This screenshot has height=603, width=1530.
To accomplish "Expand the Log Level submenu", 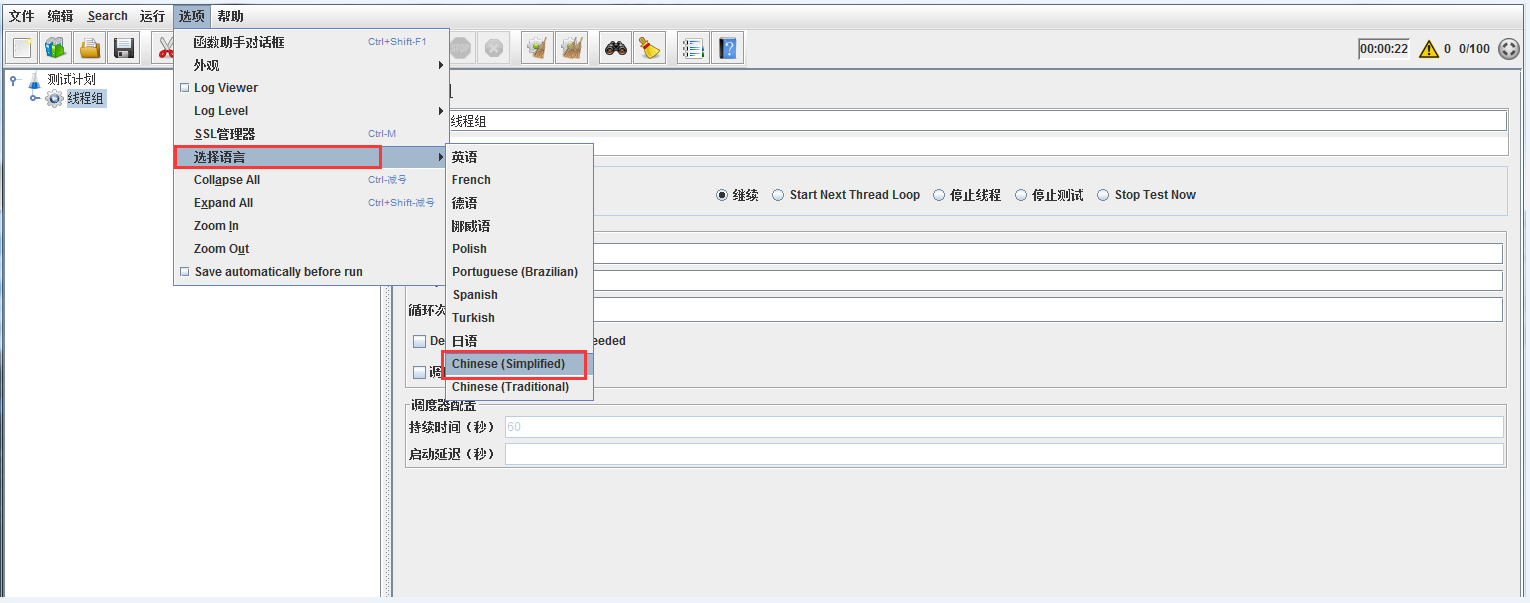I will tap(223, 110).
